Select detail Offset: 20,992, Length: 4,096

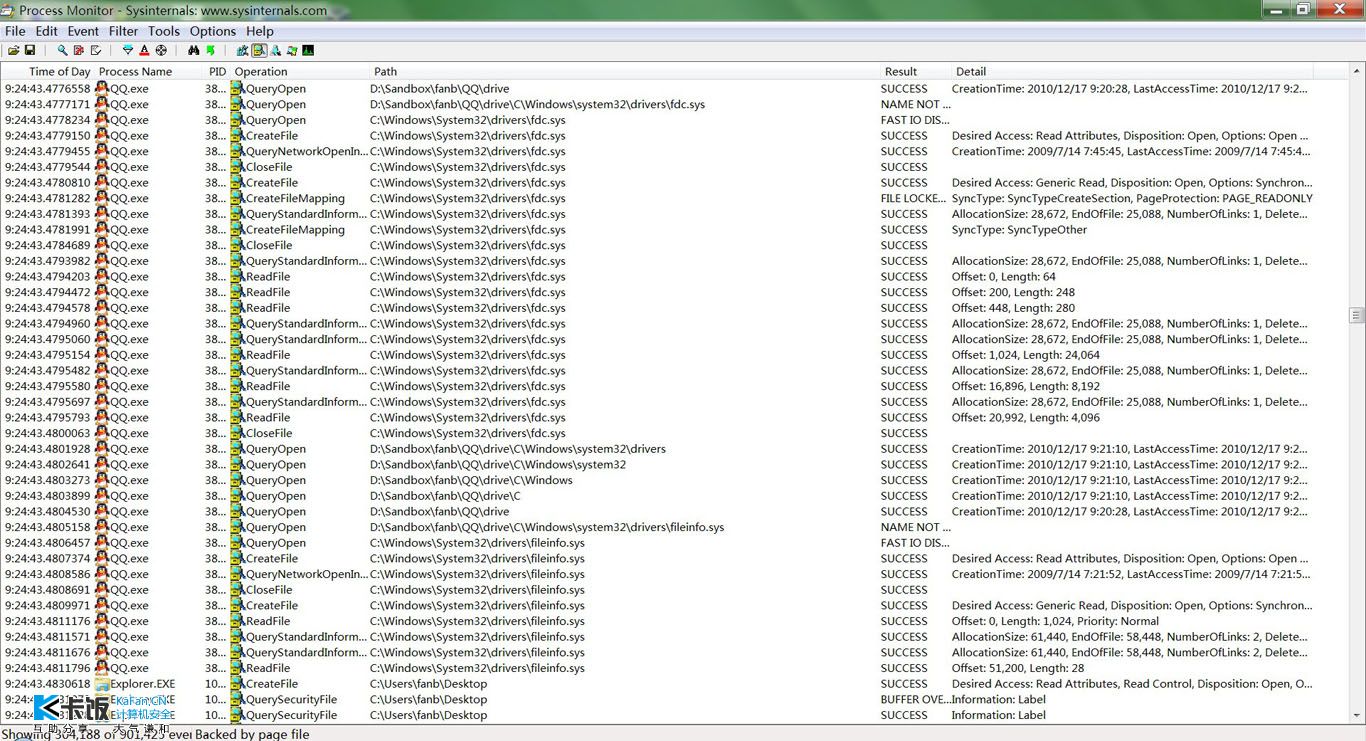[1026, 417]
